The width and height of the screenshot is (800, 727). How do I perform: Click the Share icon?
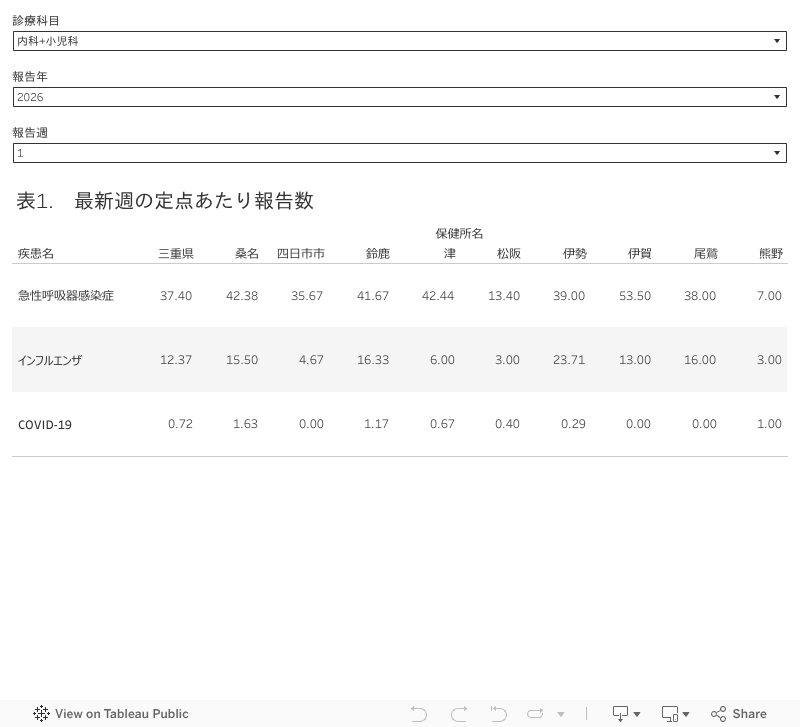click(739, 714)
